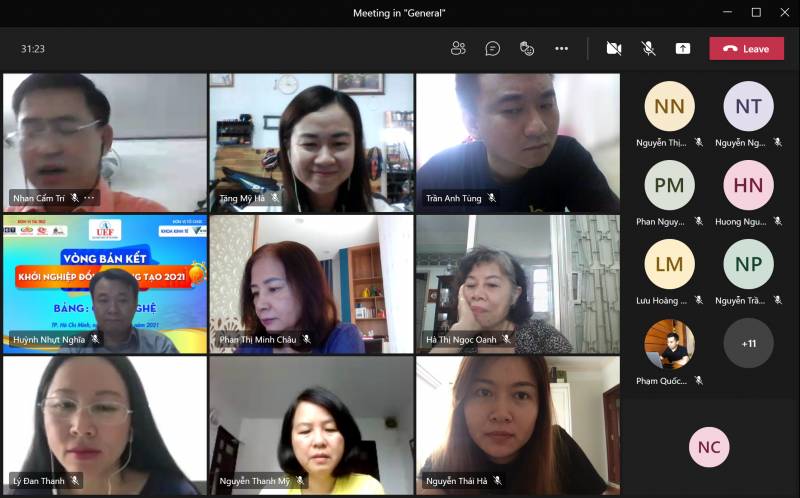
Task: Open the share content tray
Action: (683, 48)
